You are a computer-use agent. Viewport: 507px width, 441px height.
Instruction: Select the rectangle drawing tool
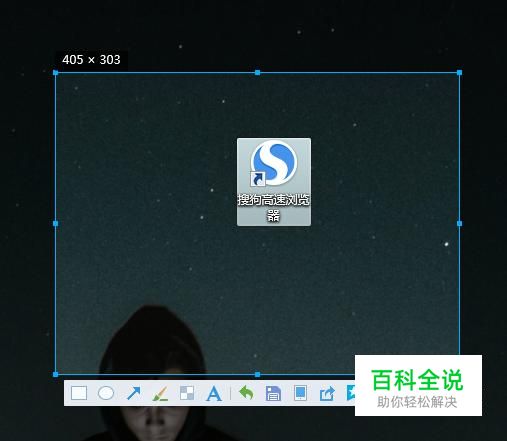(x=79, y=393)
